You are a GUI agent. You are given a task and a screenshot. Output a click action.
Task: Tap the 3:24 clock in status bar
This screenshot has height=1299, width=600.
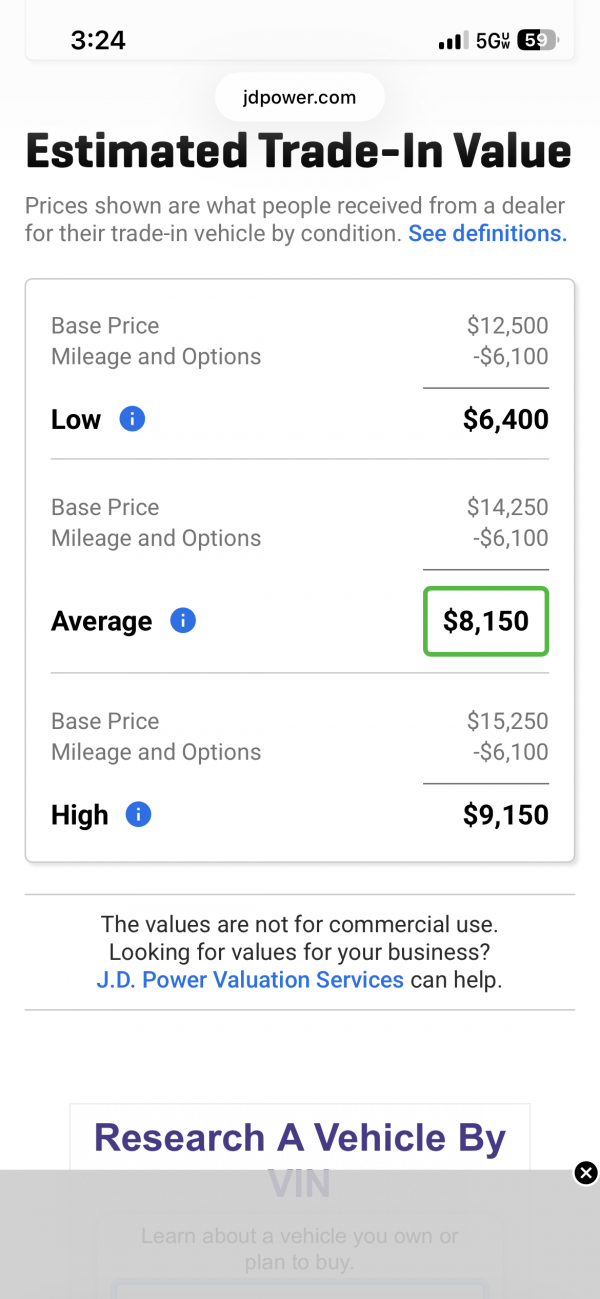(98, 40)
